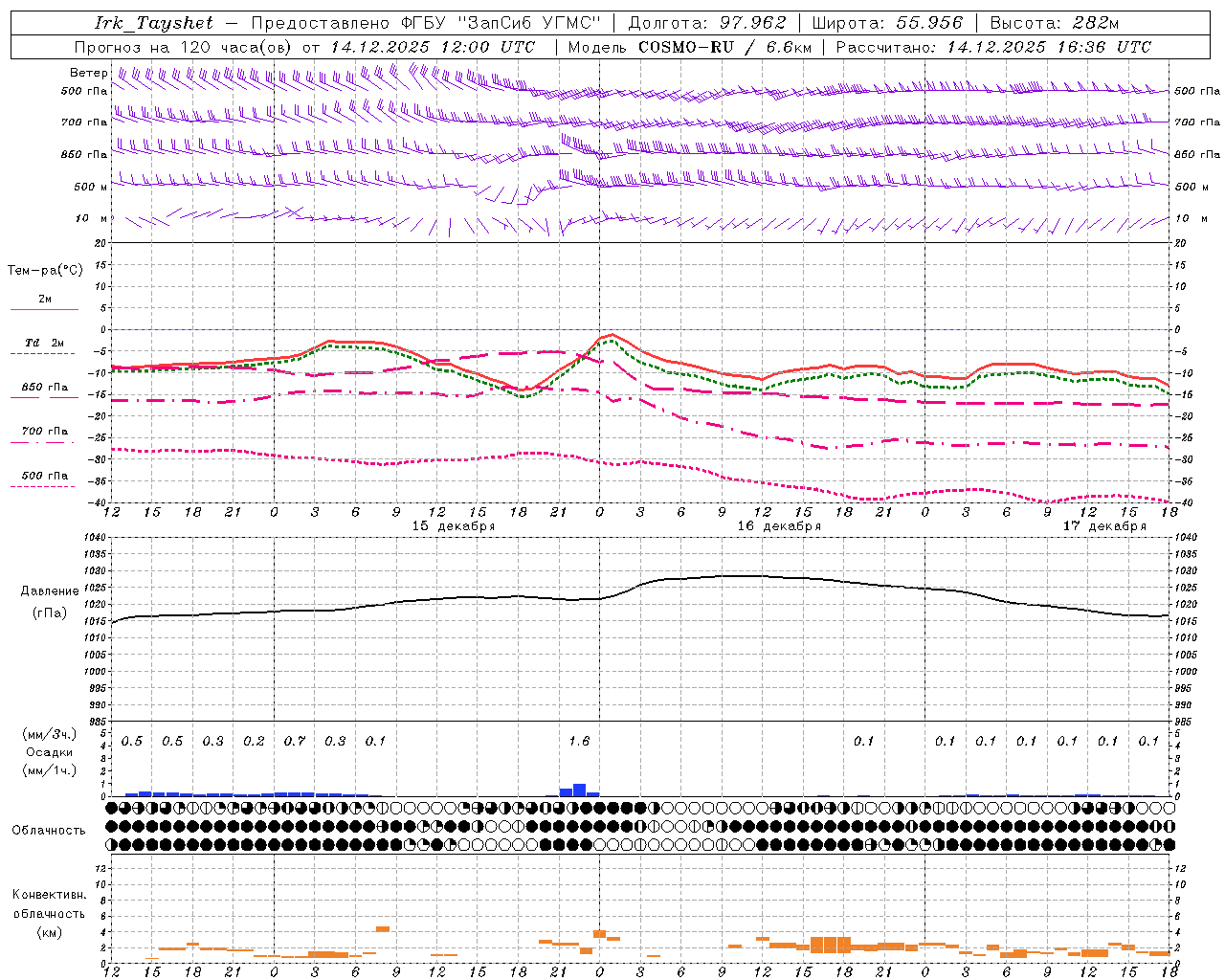The height and width of the screenshot is (980, 1225).
Task: Click the model name COSMO-RU / 6.6км
Action: pos(724,47)
